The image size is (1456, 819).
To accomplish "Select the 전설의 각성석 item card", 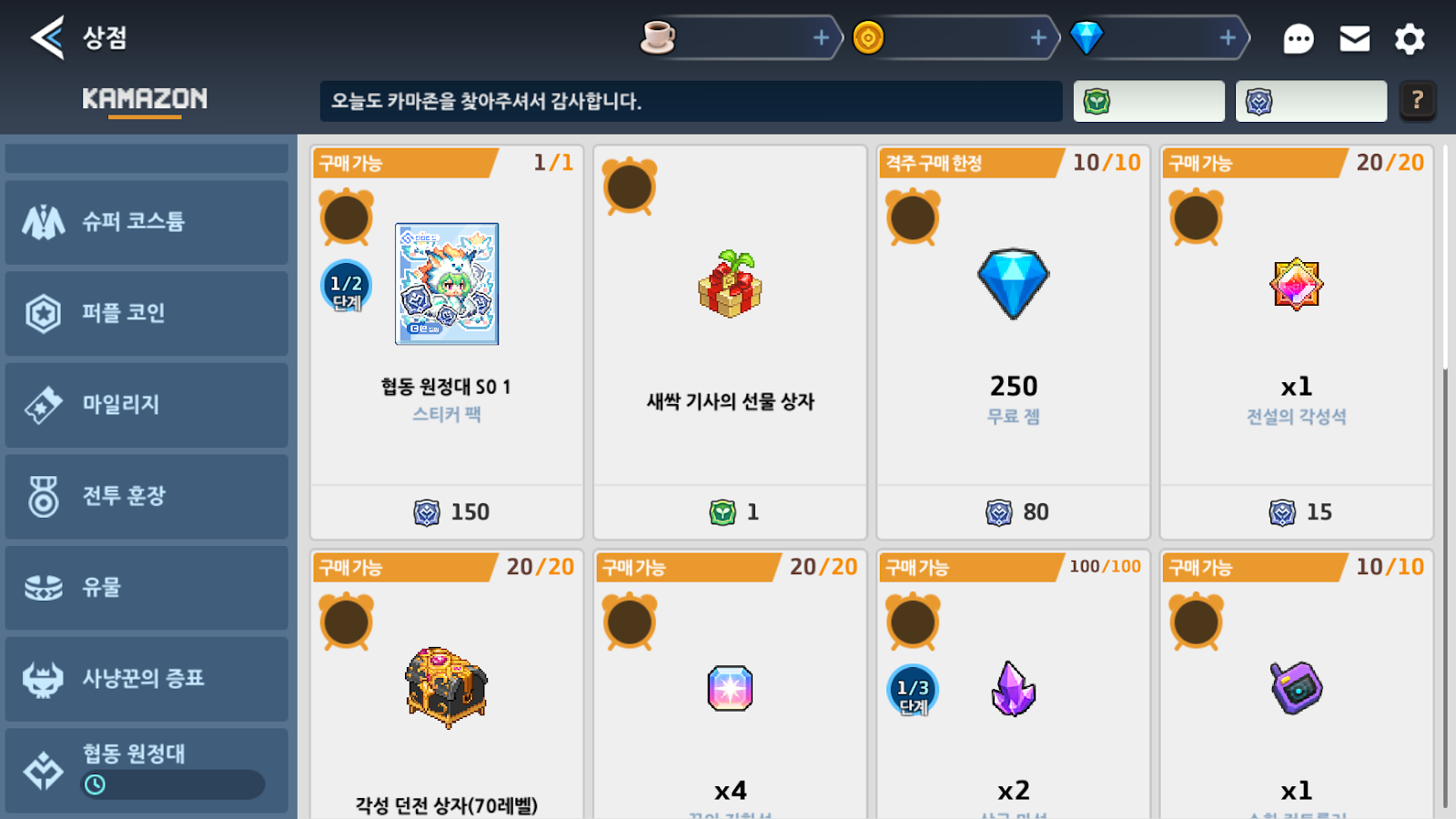I will tap(1297, 342).
